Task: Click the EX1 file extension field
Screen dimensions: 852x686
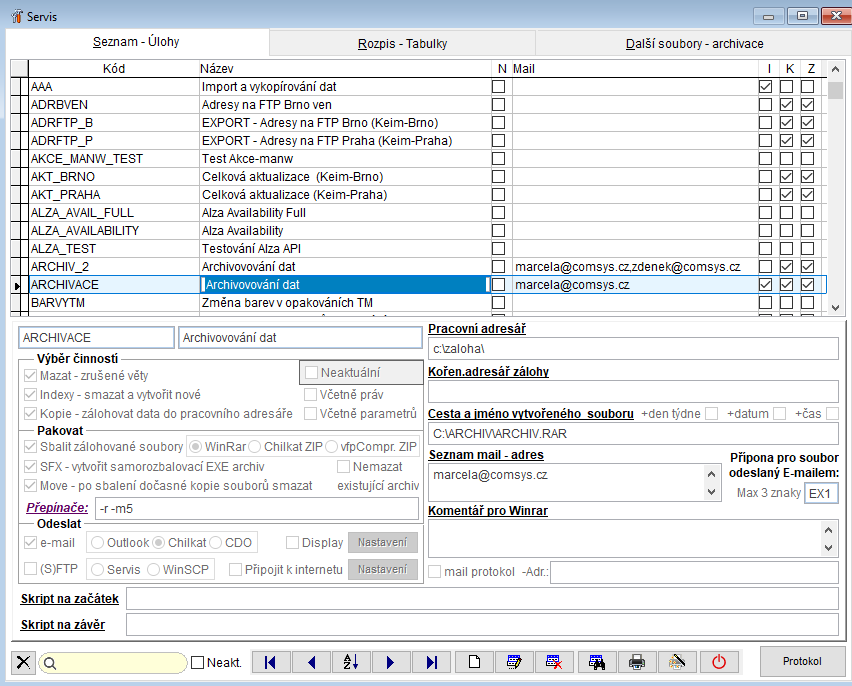Action: pyautogui.click(x=820, y=494)
